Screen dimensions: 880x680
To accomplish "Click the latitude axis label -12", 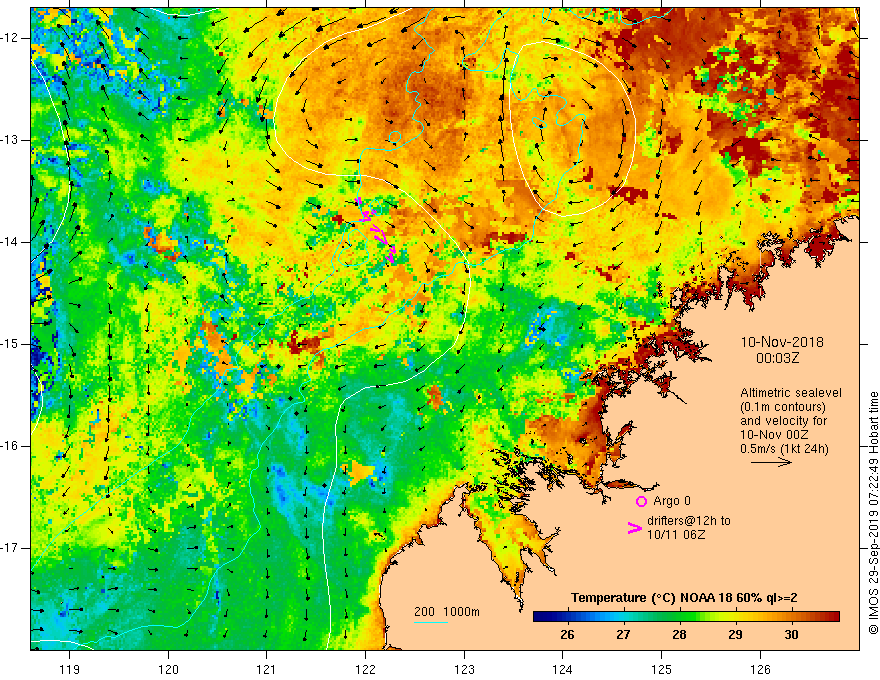I will coord(11,38).
